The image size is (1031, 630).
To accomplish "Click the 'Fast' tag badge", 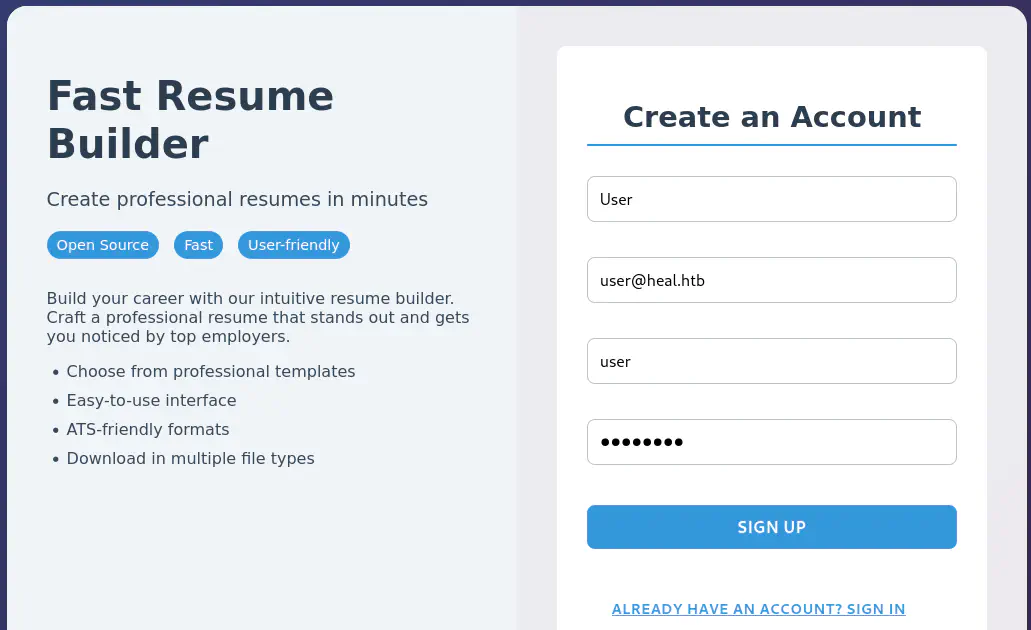I will [198, 245].
